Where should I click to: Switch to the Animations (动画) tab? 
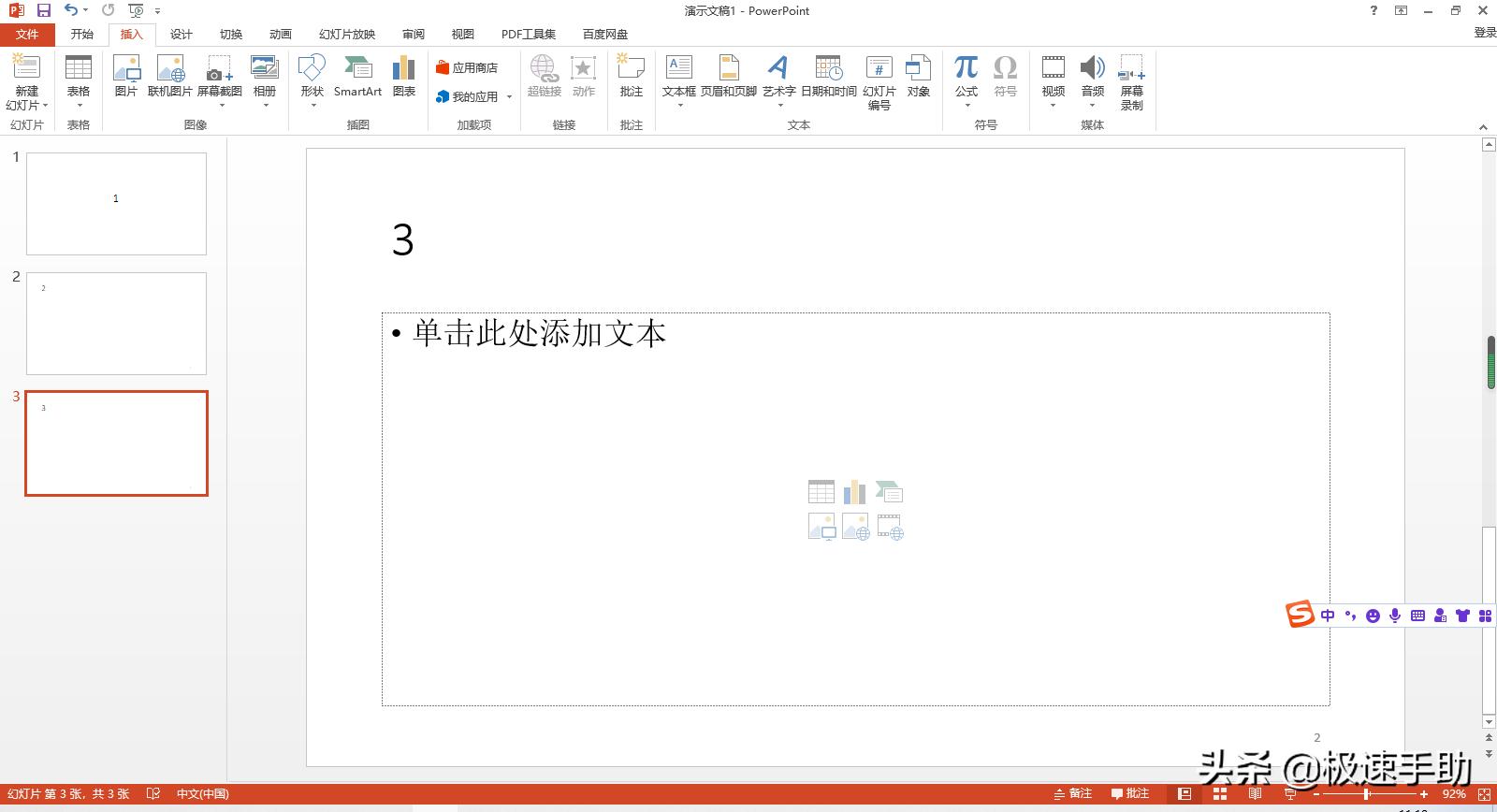(x=281, y=35)
